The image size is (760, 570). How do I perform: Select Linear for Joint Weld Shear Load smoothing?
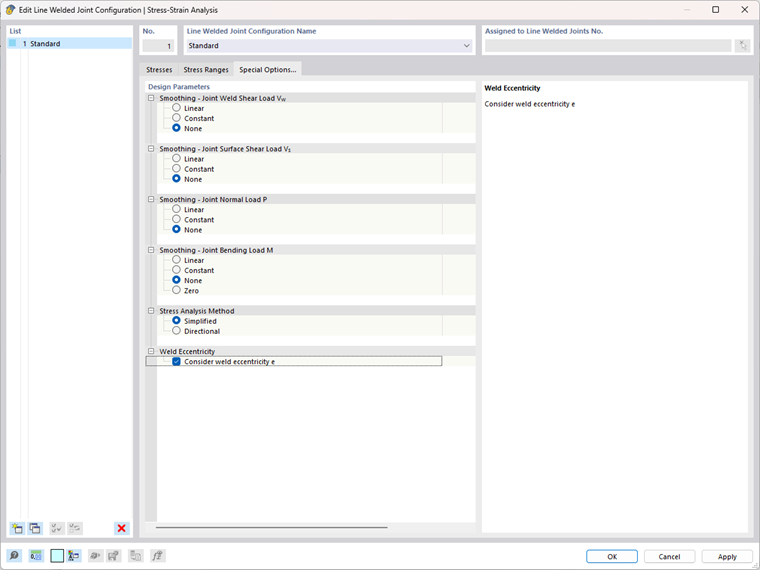pos(176,108)
